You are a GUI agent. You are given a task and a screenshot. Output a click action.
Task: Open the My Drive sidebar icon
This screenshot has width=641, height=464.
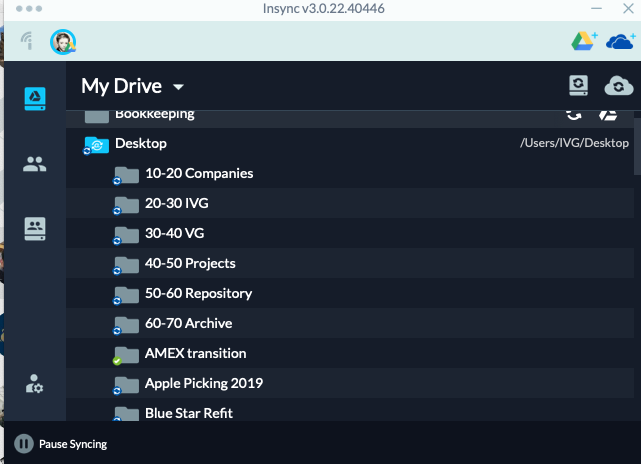(35, 99)
